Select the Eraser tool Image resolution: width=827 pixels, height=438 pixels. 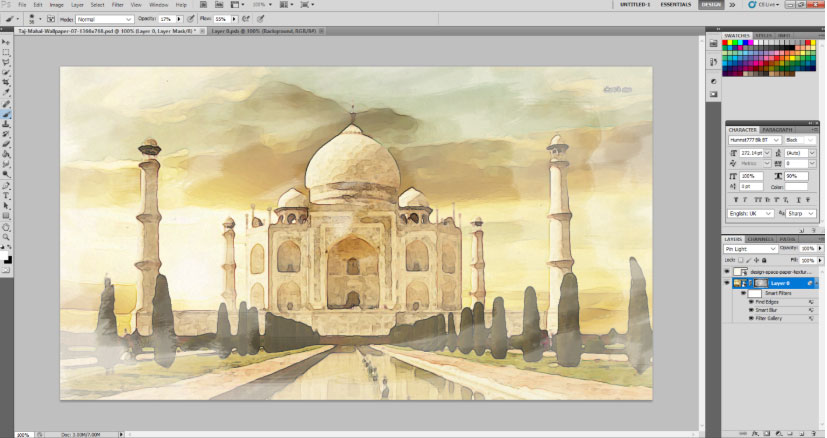6,144
